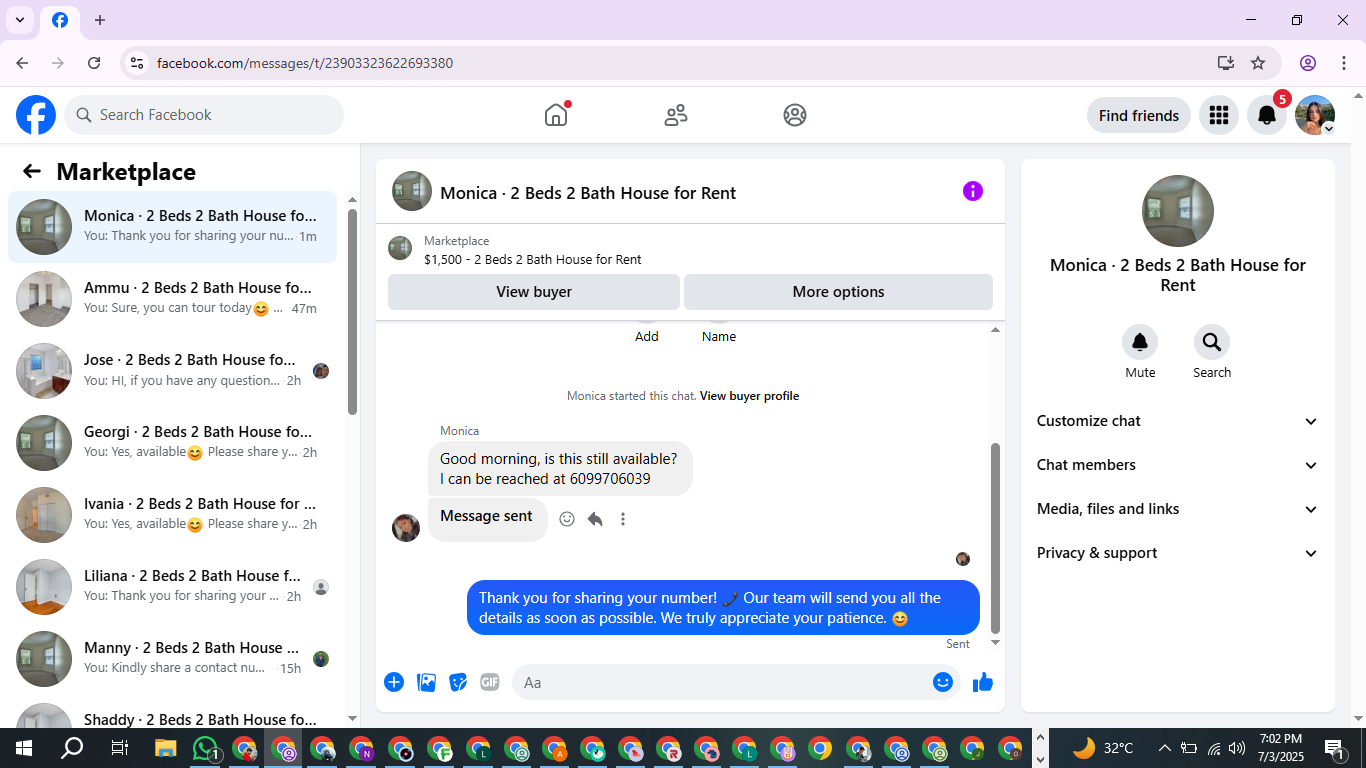Open emoji picker in message box
The height and width of the screenshot is (768, 1366).
point(942,682)
